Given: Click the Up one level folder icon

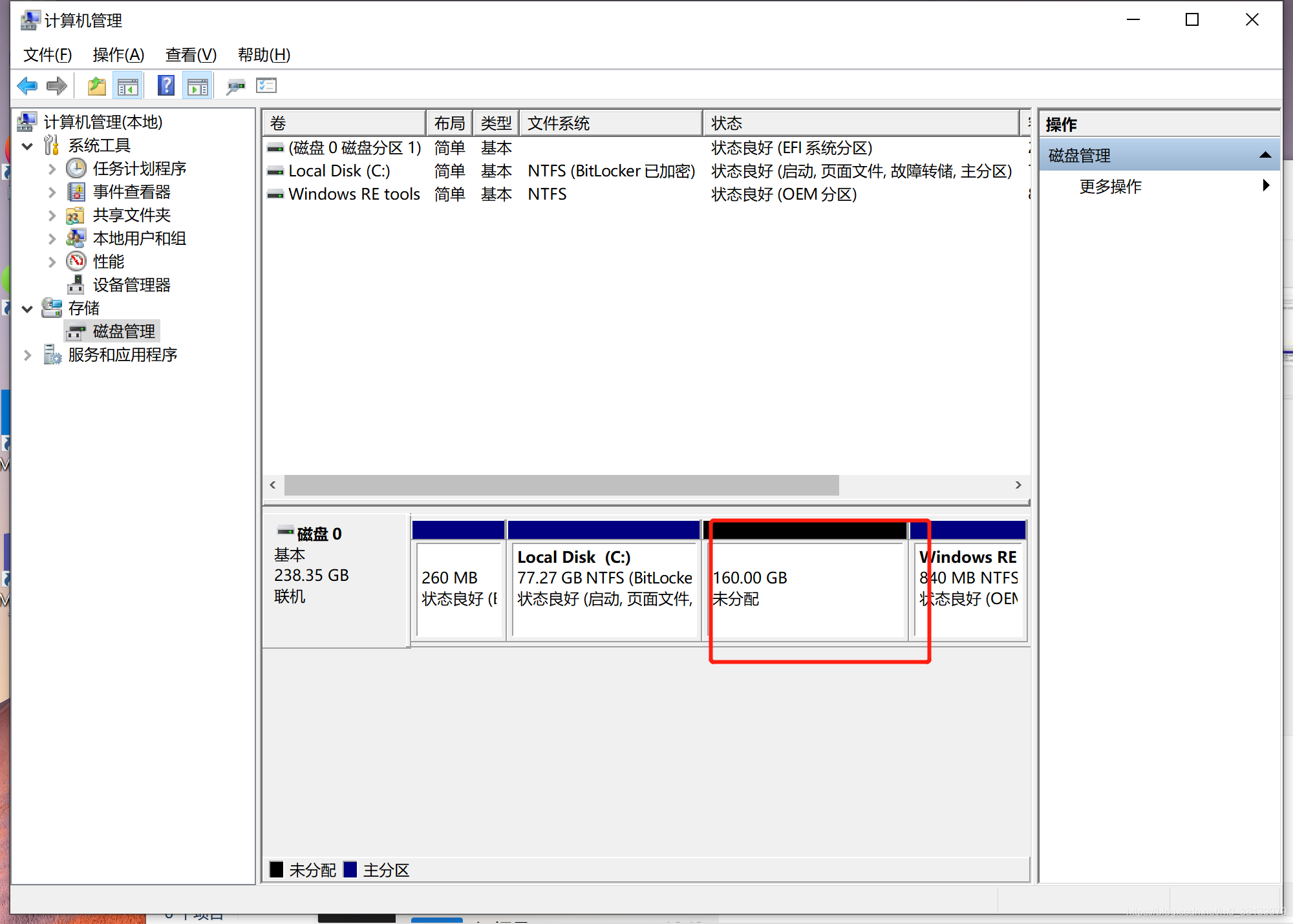Looking at the screenshot, I should click(96, 86).
